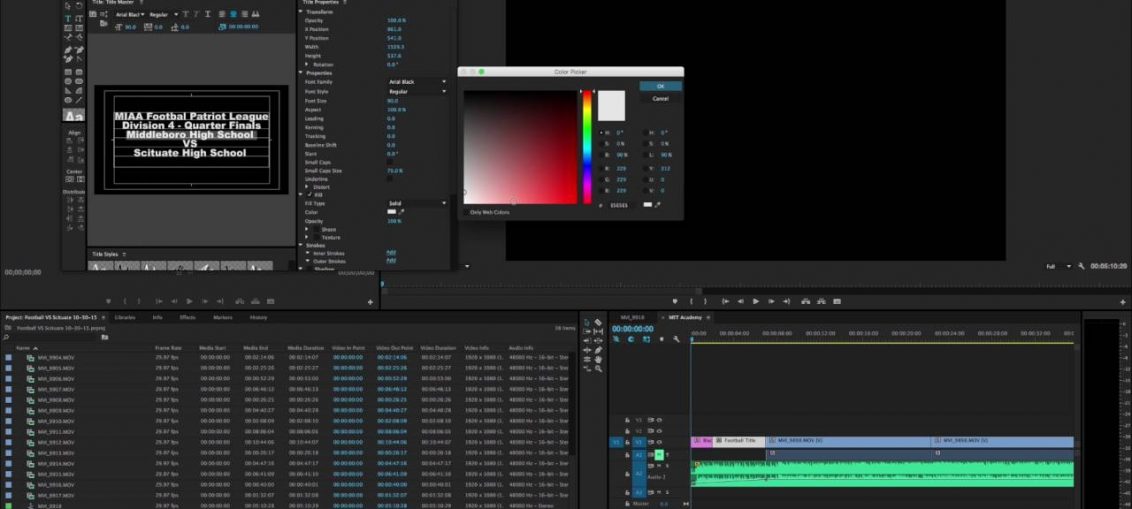This screenshot has height=509, width=1132.
Task: Select the Razor tool in timeline tools
Action: point(598,323)
